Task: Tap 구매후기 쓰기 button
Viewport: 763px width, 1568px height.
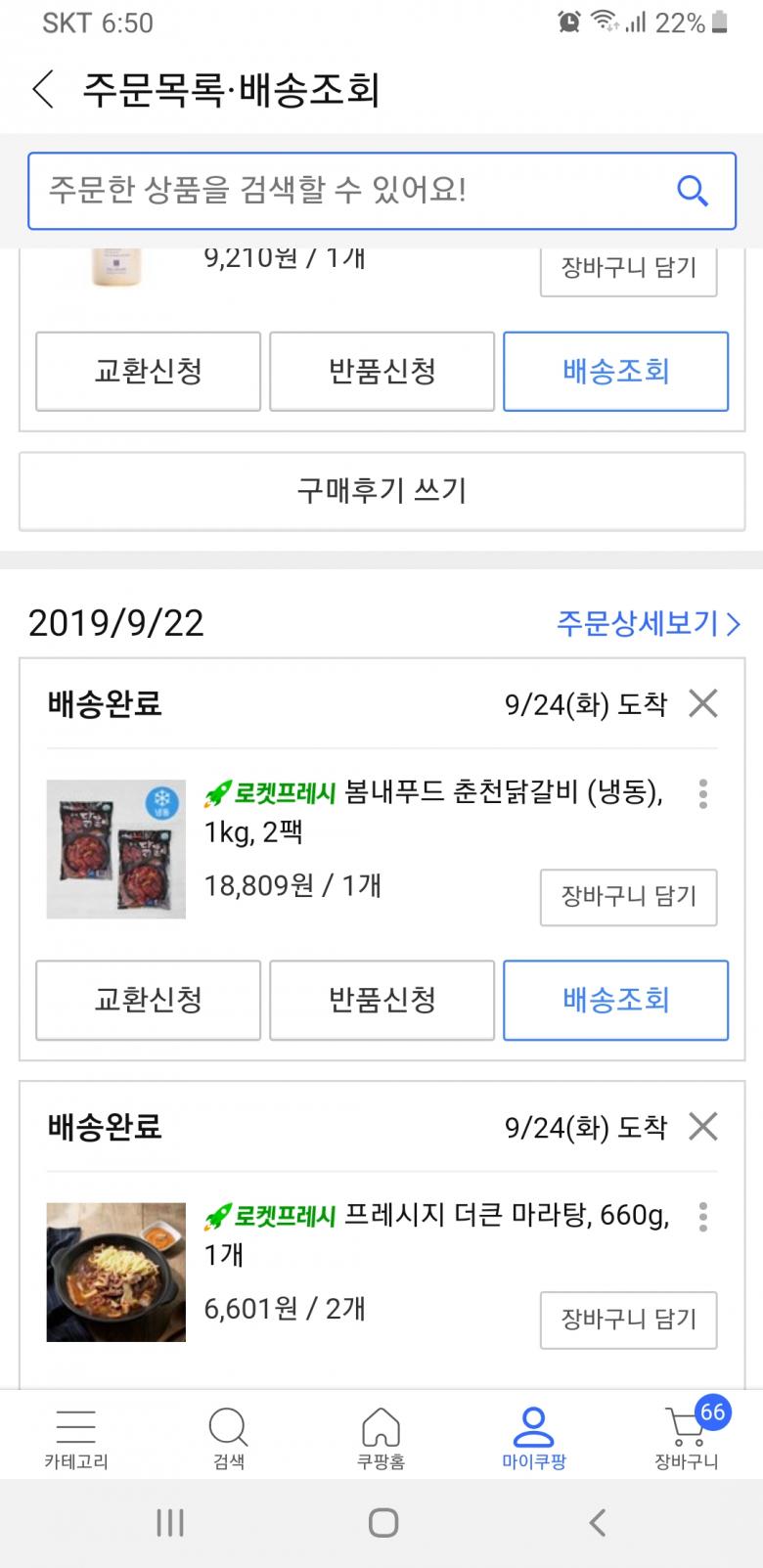Action: click(381, 490)
